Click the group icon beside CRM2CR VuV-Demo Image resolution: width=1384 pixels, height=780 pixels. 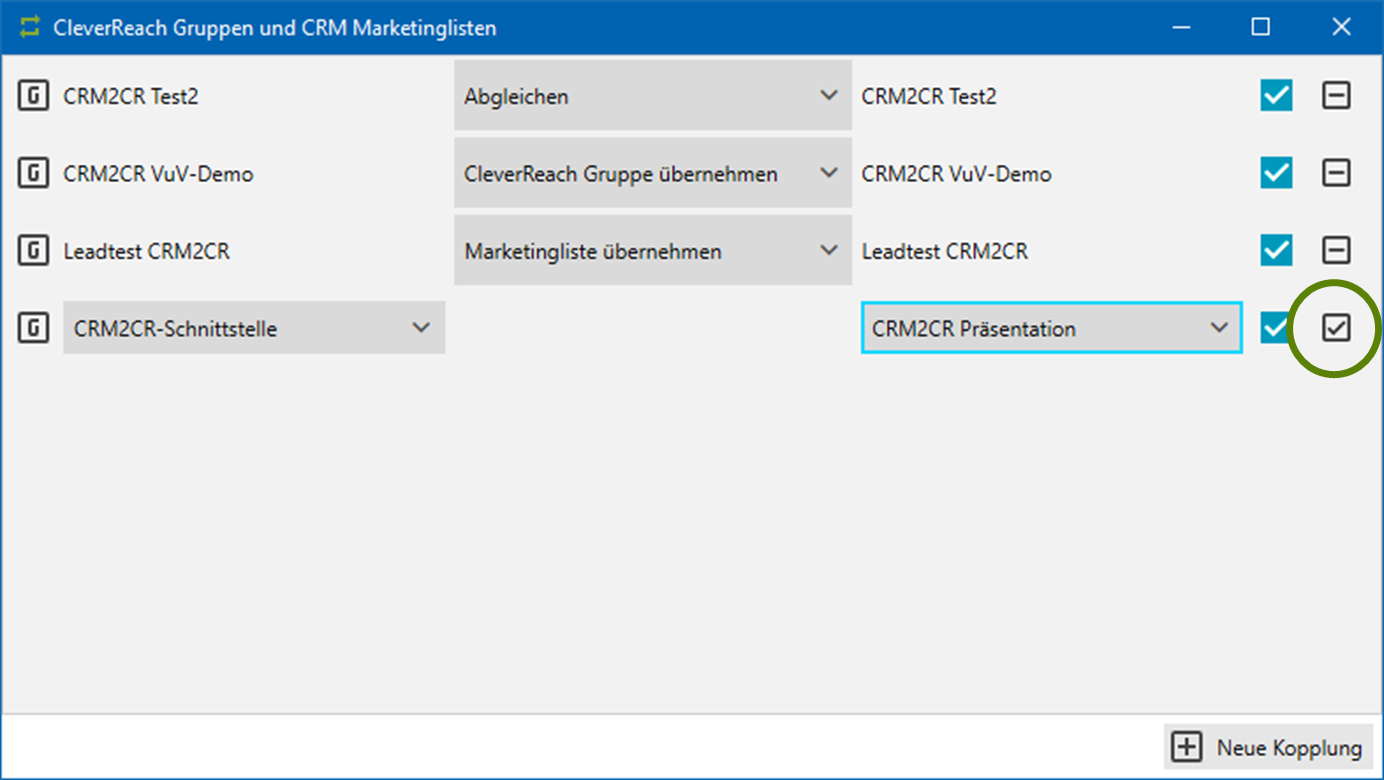33,173
